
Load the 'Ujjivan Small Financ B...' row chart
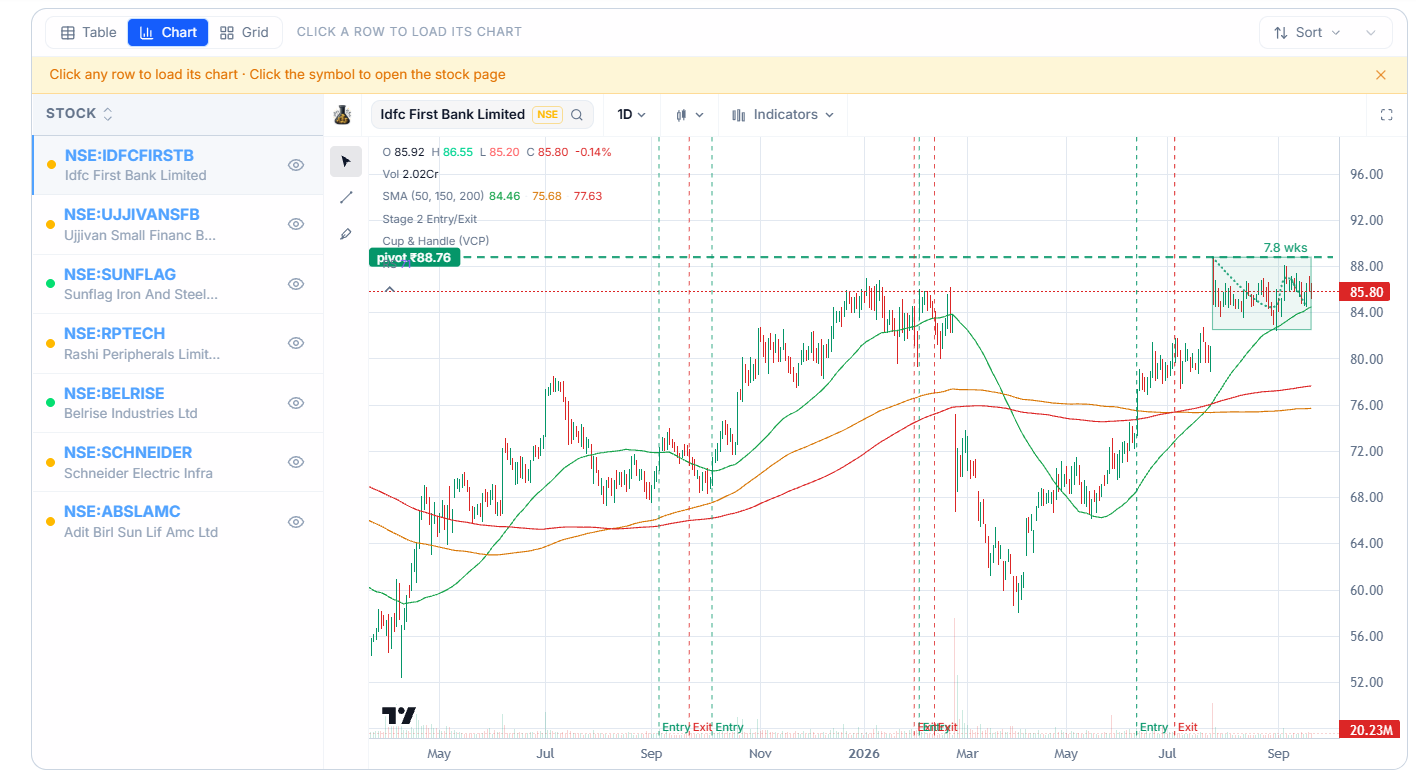[177, 224]
